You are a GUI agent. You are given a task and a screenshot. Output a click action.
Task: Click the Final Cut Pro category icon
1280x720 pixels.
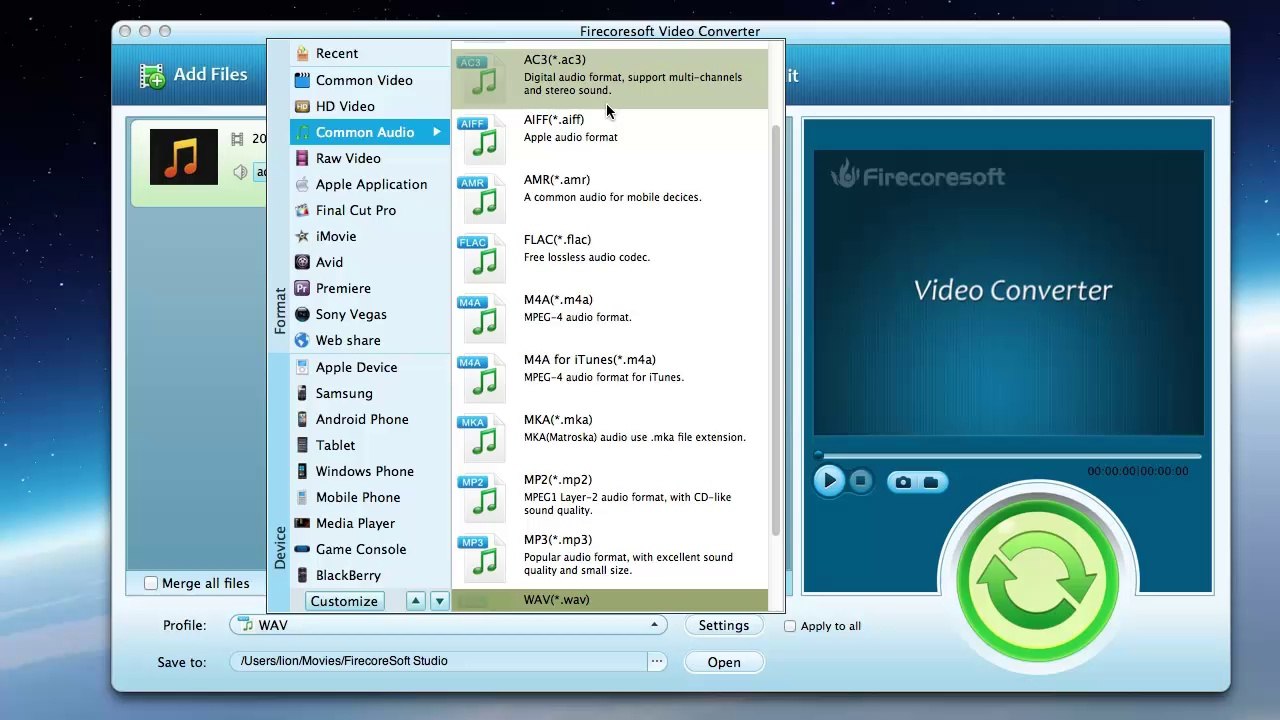point(302,210)
